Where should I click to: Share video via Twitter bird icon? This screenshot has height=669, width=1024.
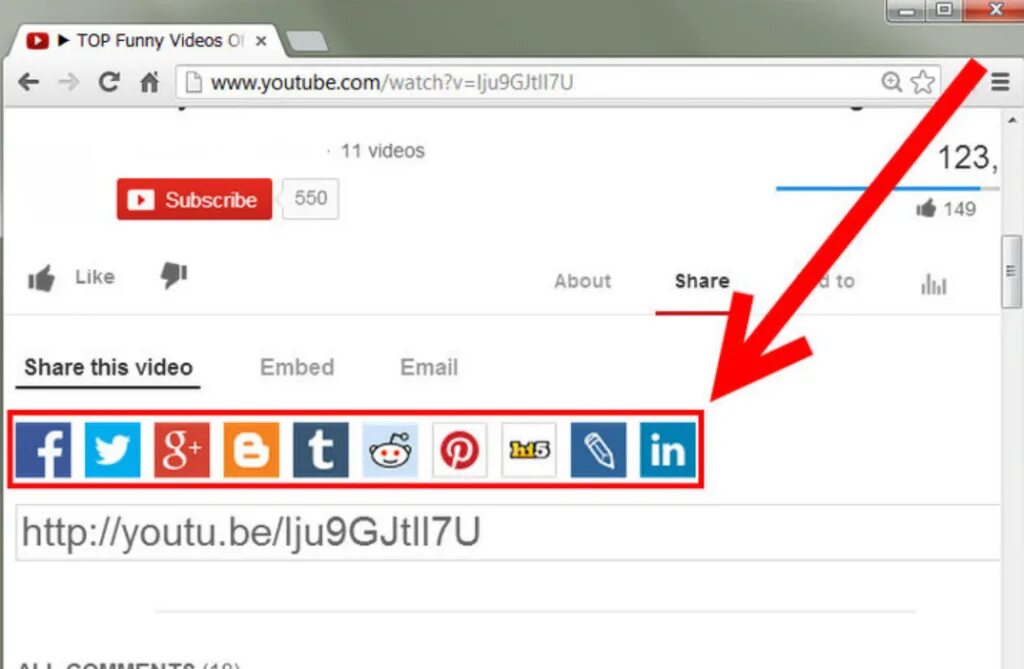pyautogui.click(x=112, y=449)
